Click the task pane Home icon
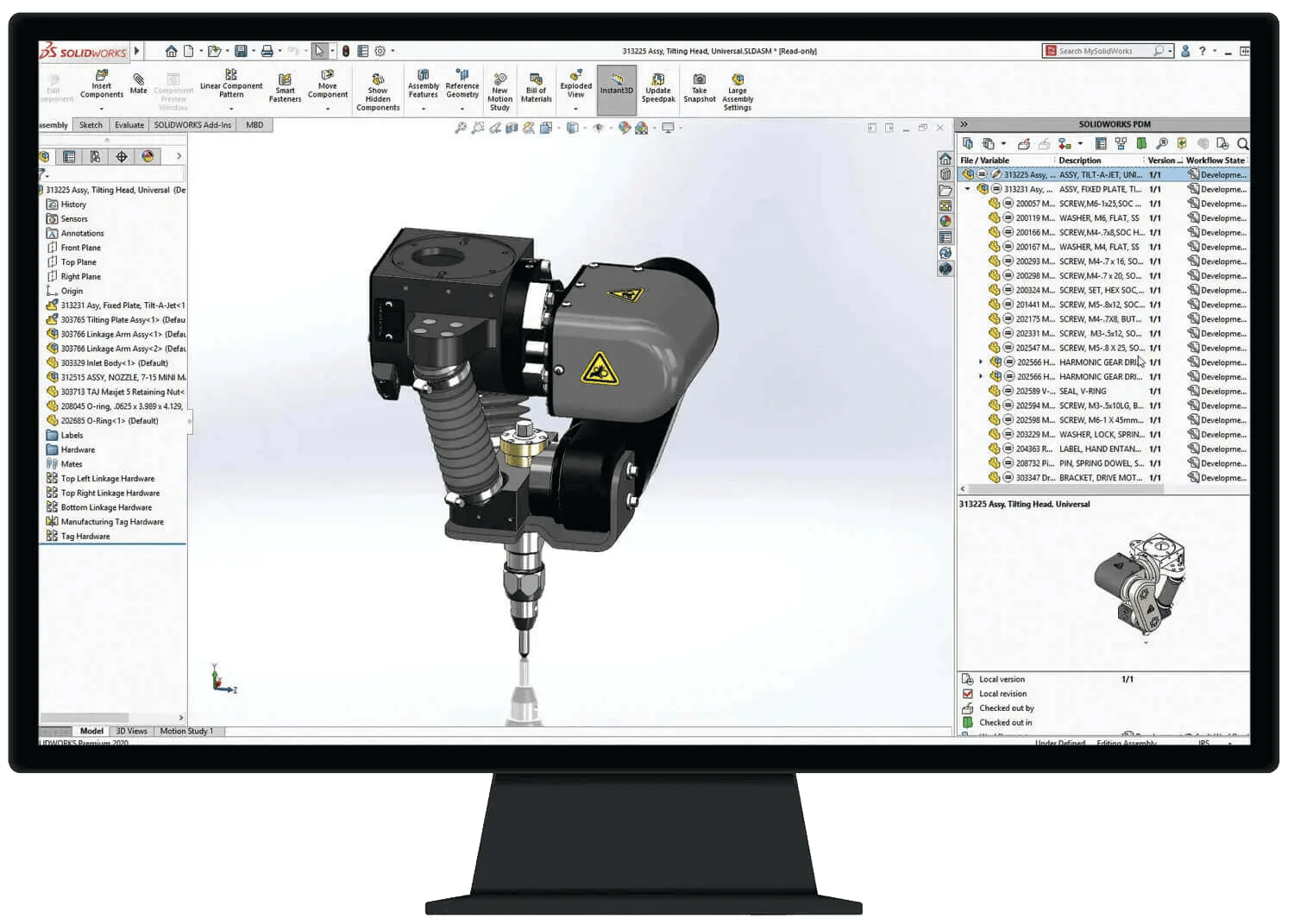Screen dimensions: 1294x924 [945, 159]
